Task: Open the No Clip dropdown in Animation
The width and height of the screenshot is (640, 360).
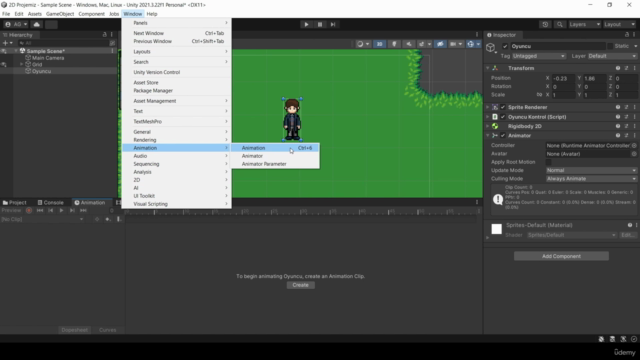Action: [x=42, y=219]
